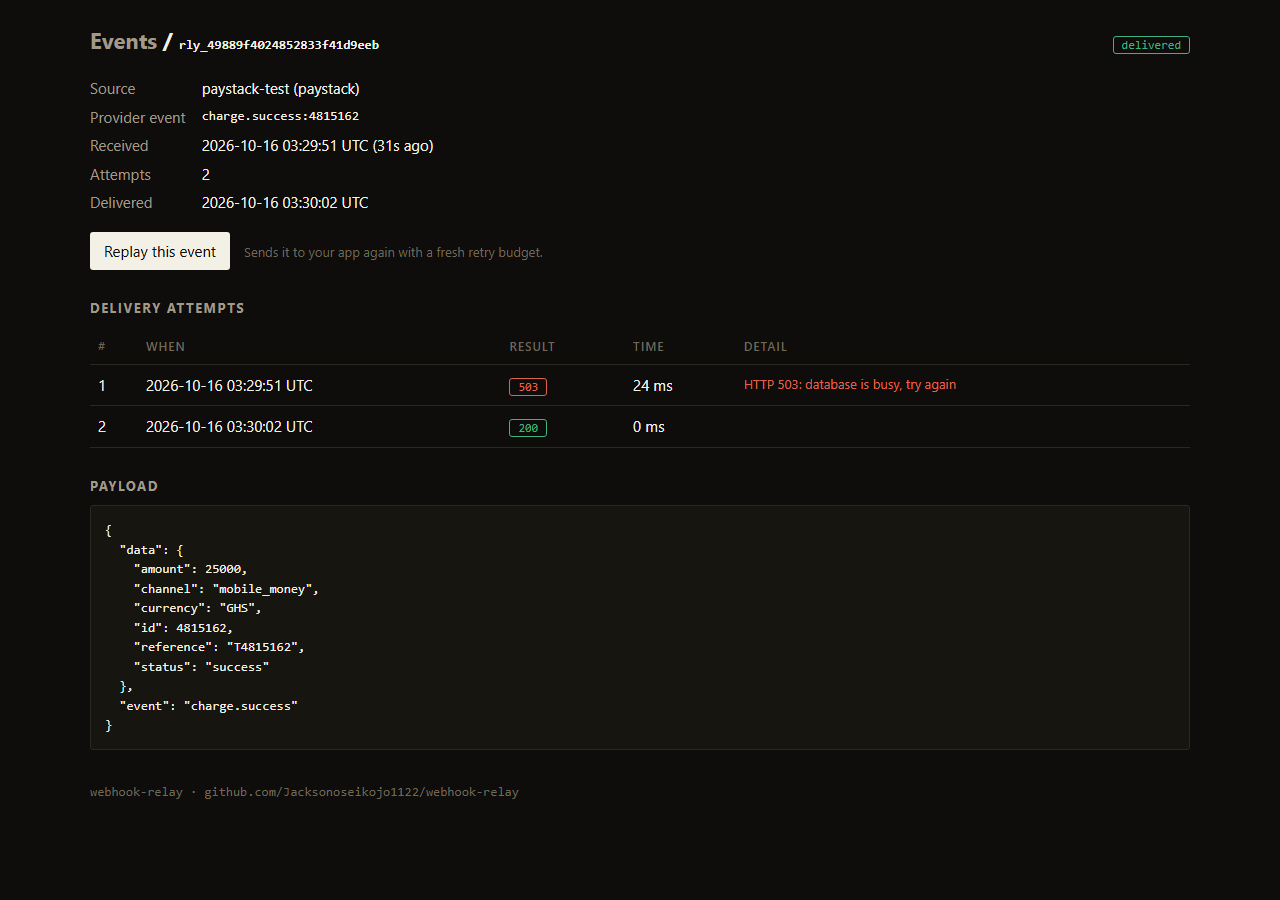This screenshot has height=900, width=1280.
Task: Select the Received timestamp 03:29:51 UTC (31s ago)
Action: [x=317, y=146]
